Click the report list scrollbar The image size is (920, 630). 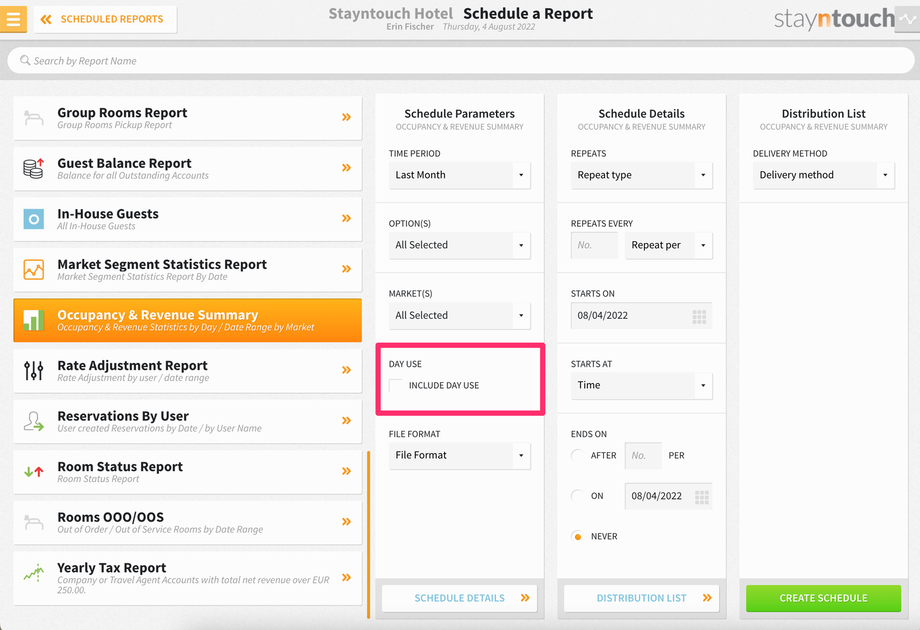tap(368, 534)
